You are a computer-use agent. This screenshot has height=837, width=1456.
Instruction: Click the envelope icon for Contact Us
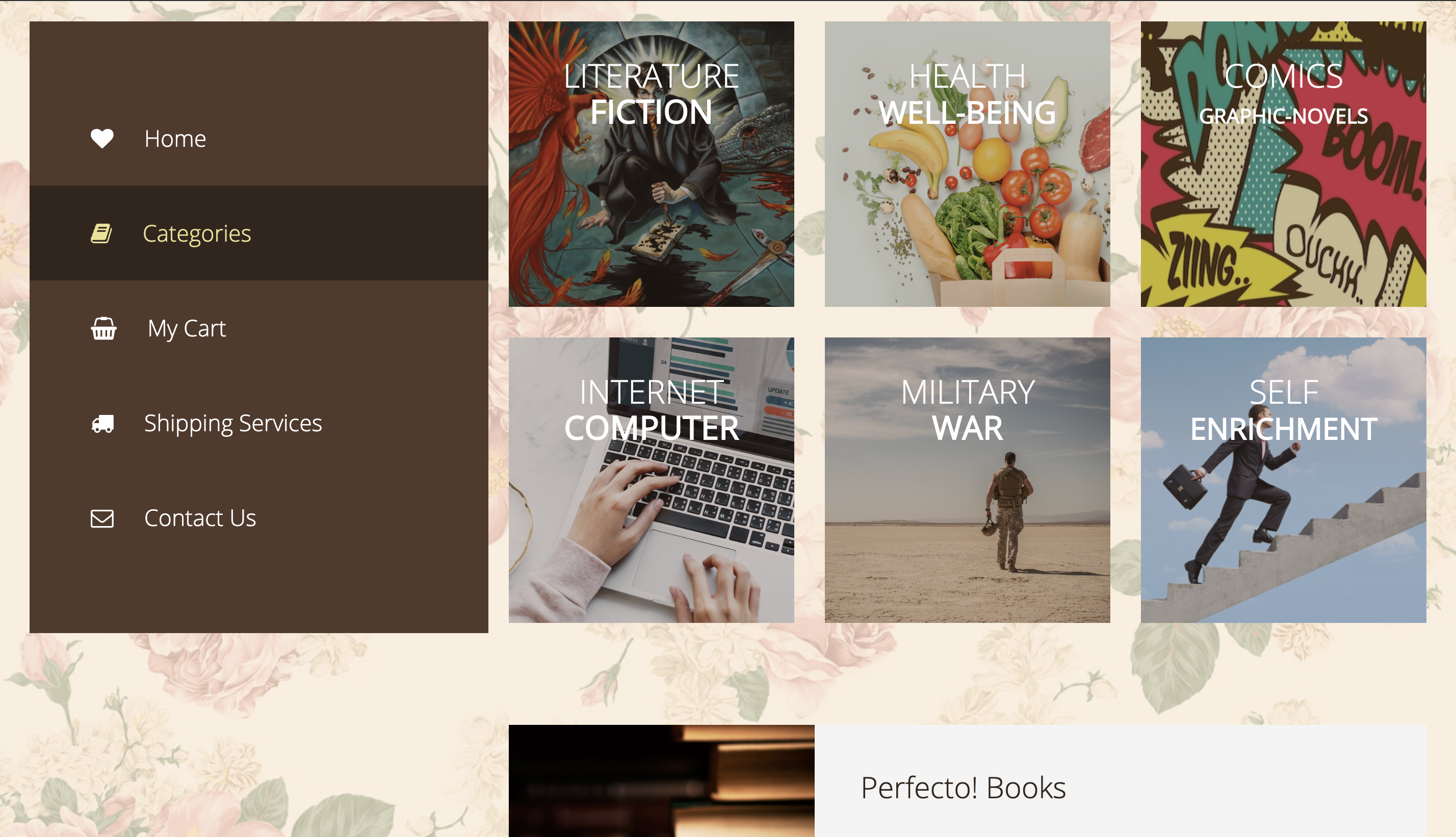(x=102, y=518)
